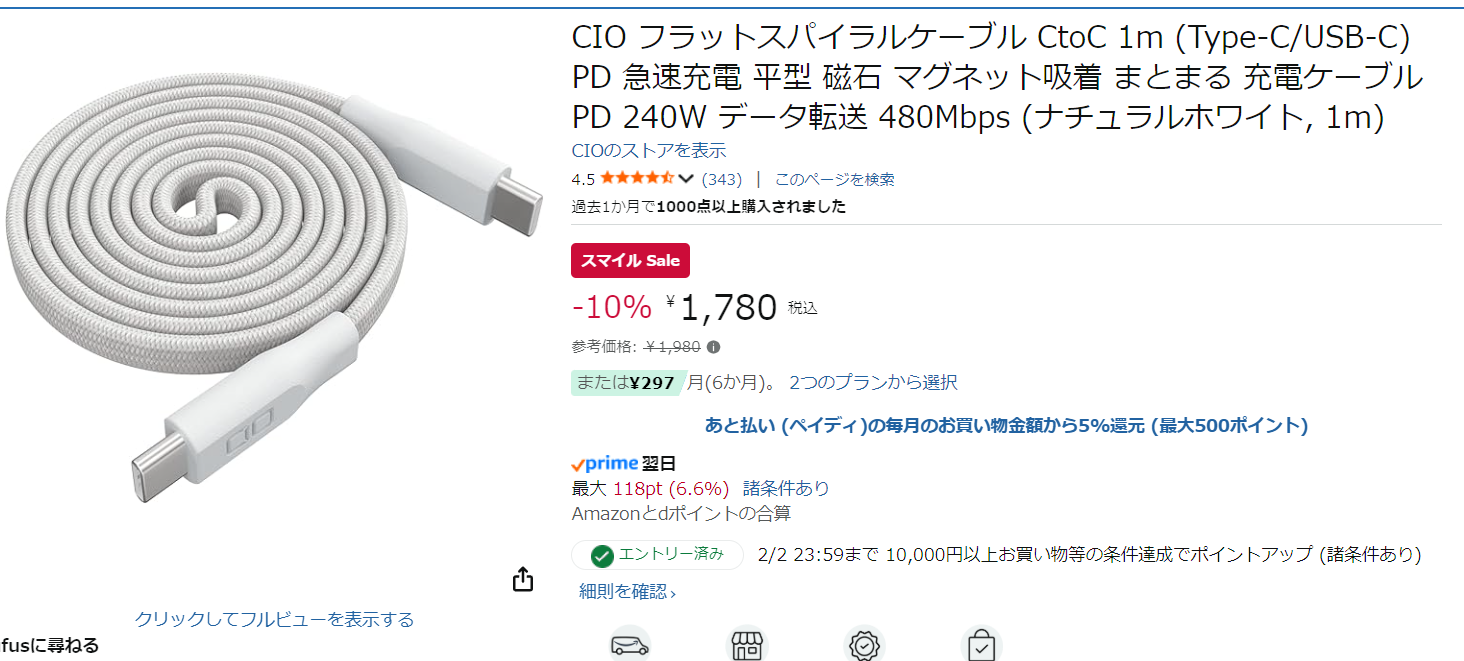This screenshot has width=1464, height=661.
Task: Click the warranty badge icon
Action: click(x=862, y=645)
